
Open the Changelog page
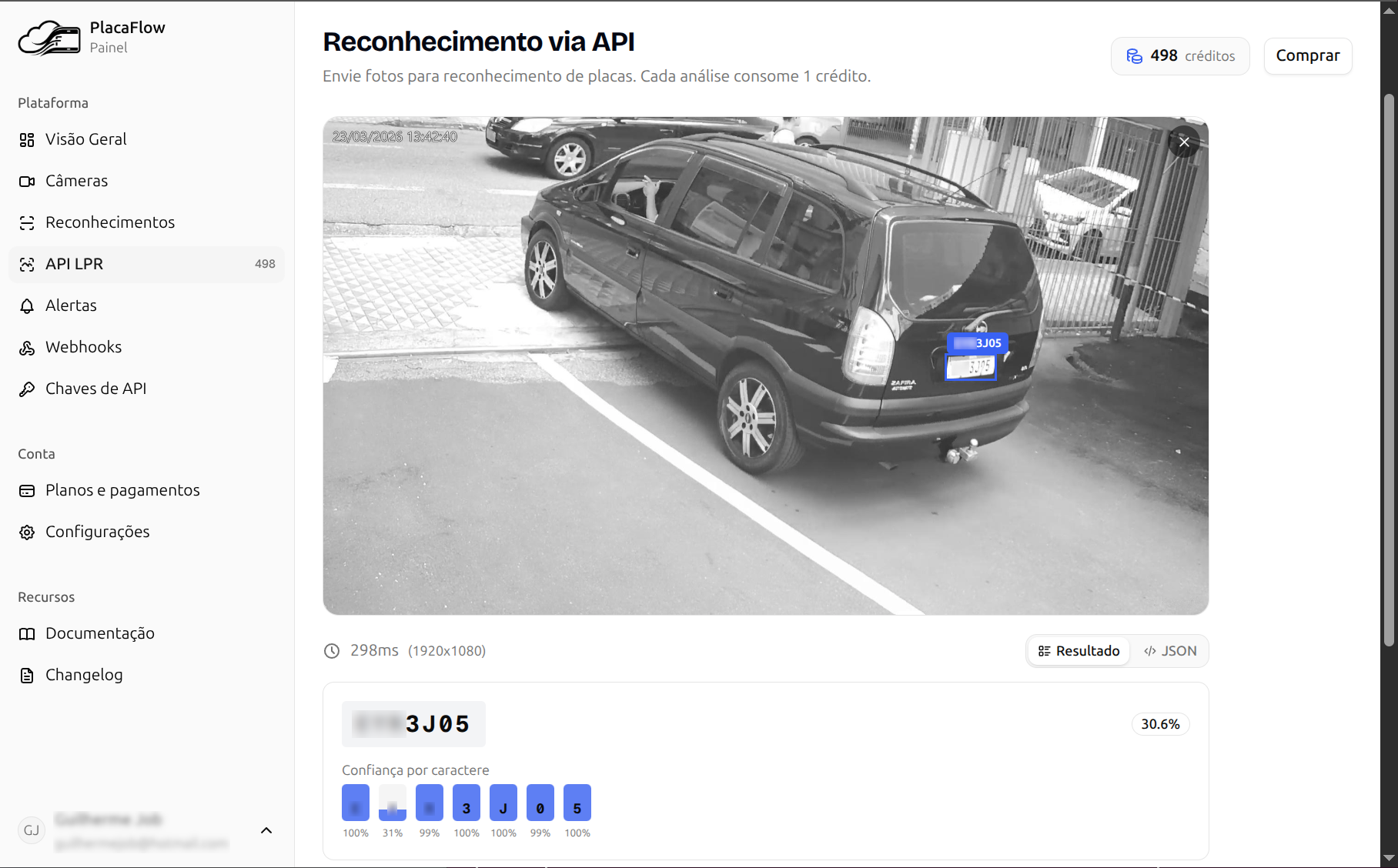point(83,675)
